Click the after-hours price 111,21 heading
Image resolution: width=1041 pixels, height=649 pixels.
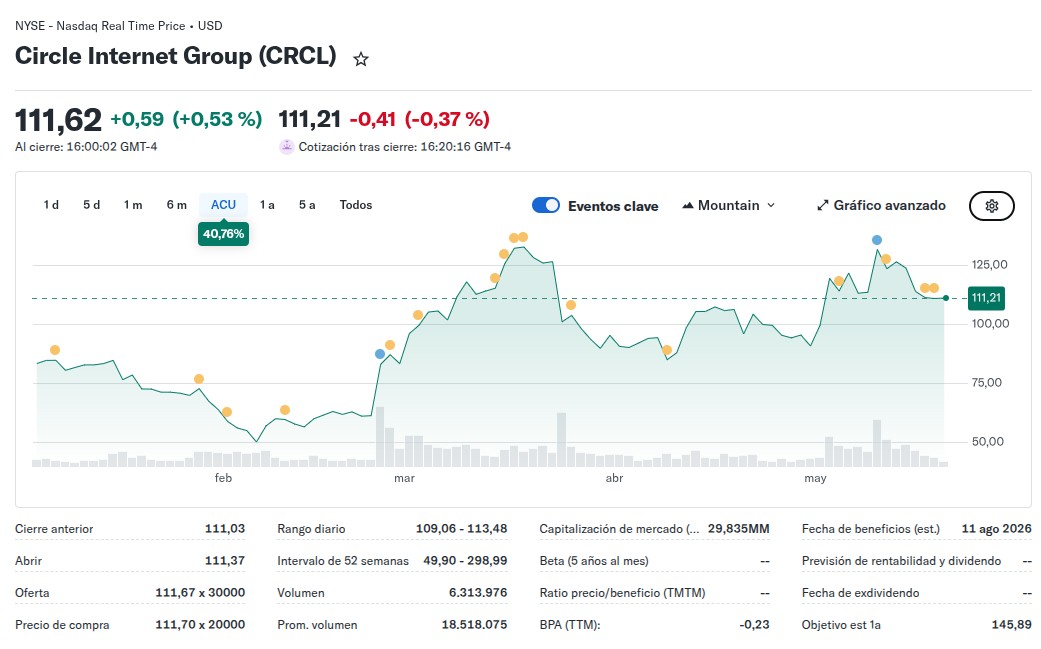coord(309,119)
